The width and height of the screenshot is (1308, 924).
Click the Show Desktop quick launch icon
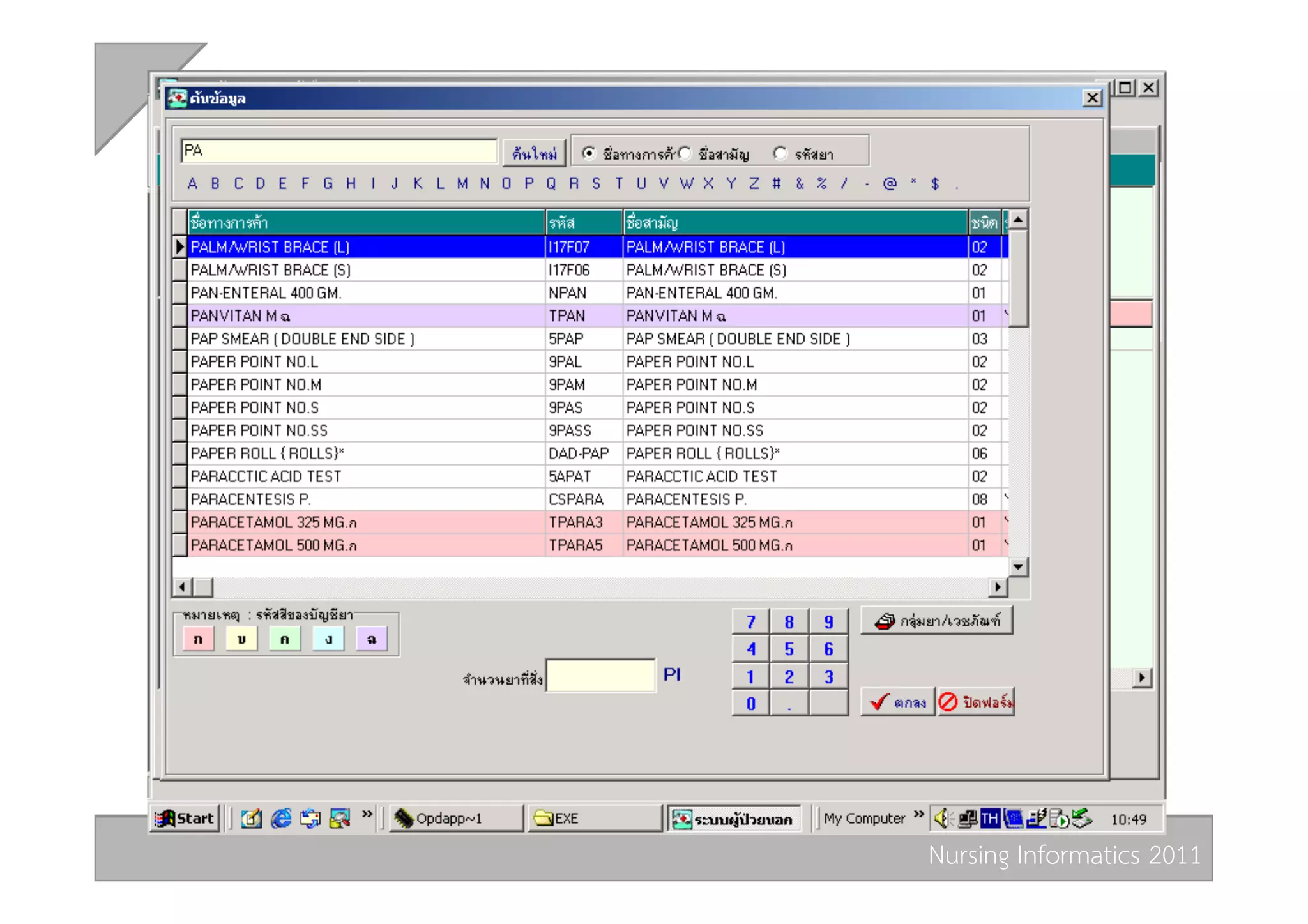pyautogui.click(x=251, y=818)
